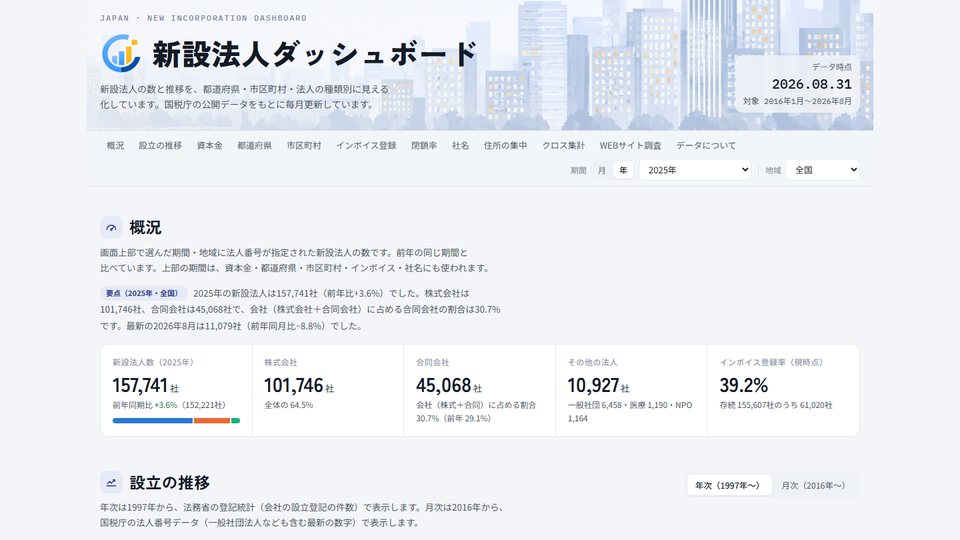Image resolution: width=960 pixels, height=540 pixels.
Task: Go to the 設立の推移 navigation tab
Action: coord(160,146)
